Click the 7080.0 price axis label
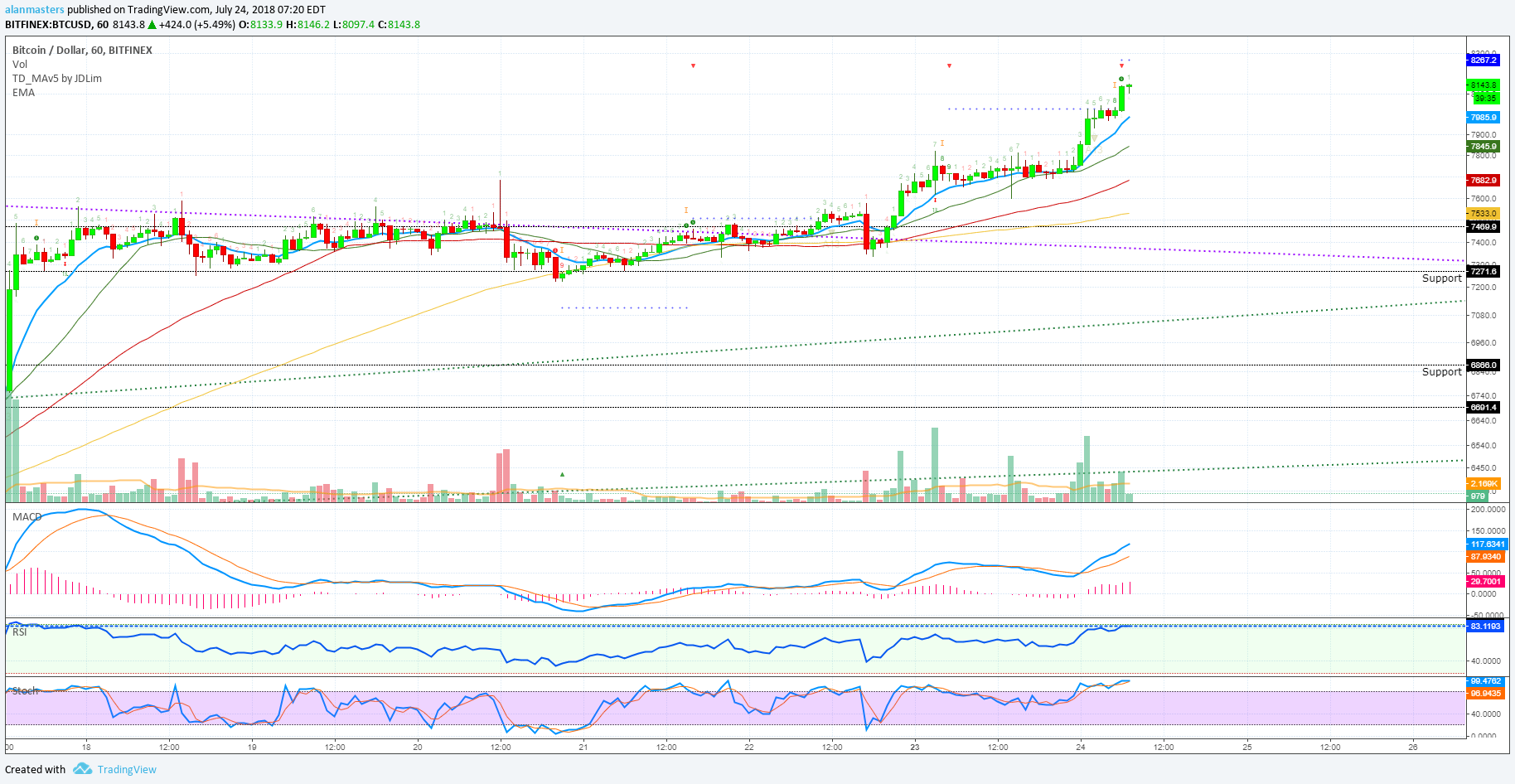The height and width of the screenshot is (784, 1515). 1483,315
